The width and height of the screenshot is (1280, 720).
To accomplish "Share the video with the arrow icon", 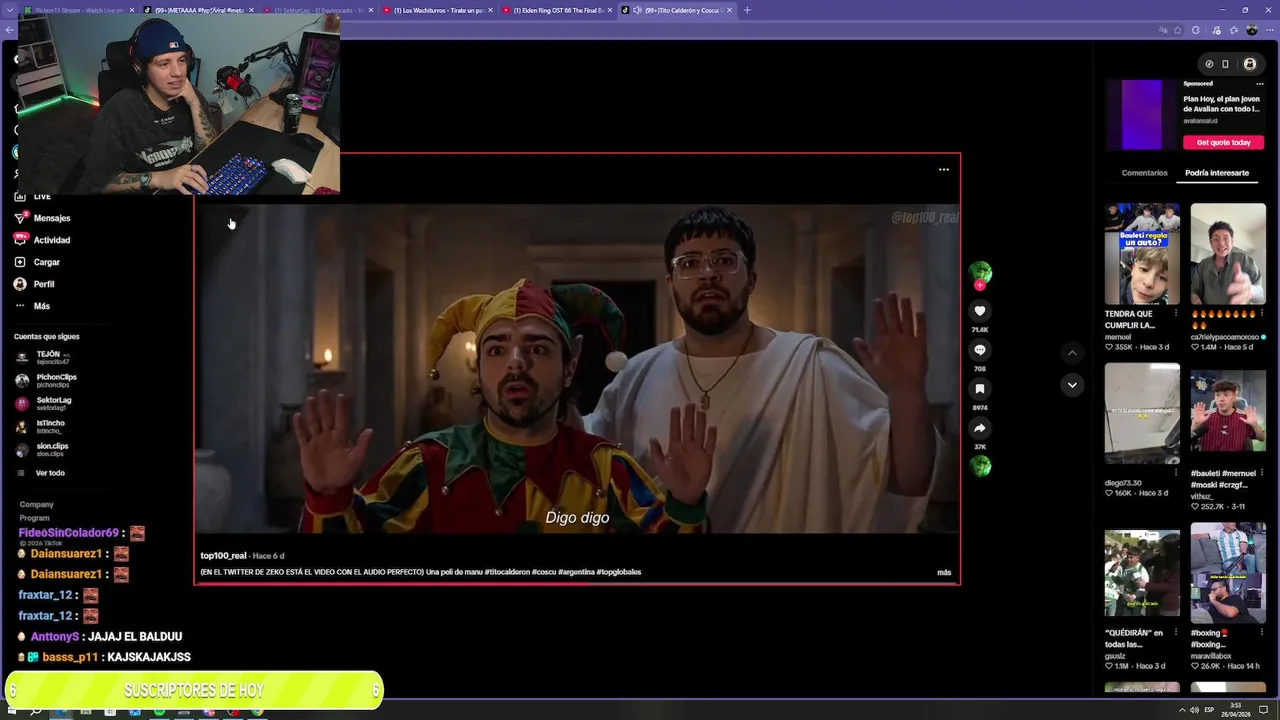I will tap(980, 428).
